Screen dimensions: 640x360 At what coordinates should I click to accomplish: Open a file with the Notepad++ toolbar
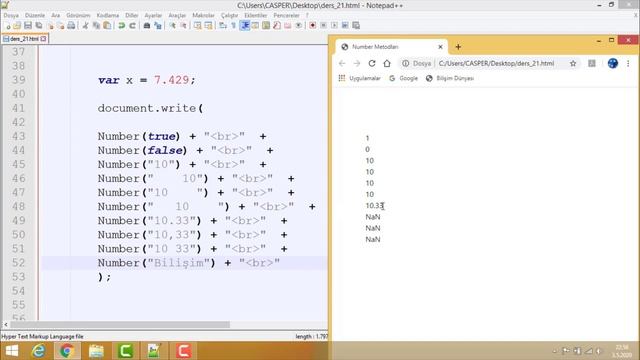17,25
